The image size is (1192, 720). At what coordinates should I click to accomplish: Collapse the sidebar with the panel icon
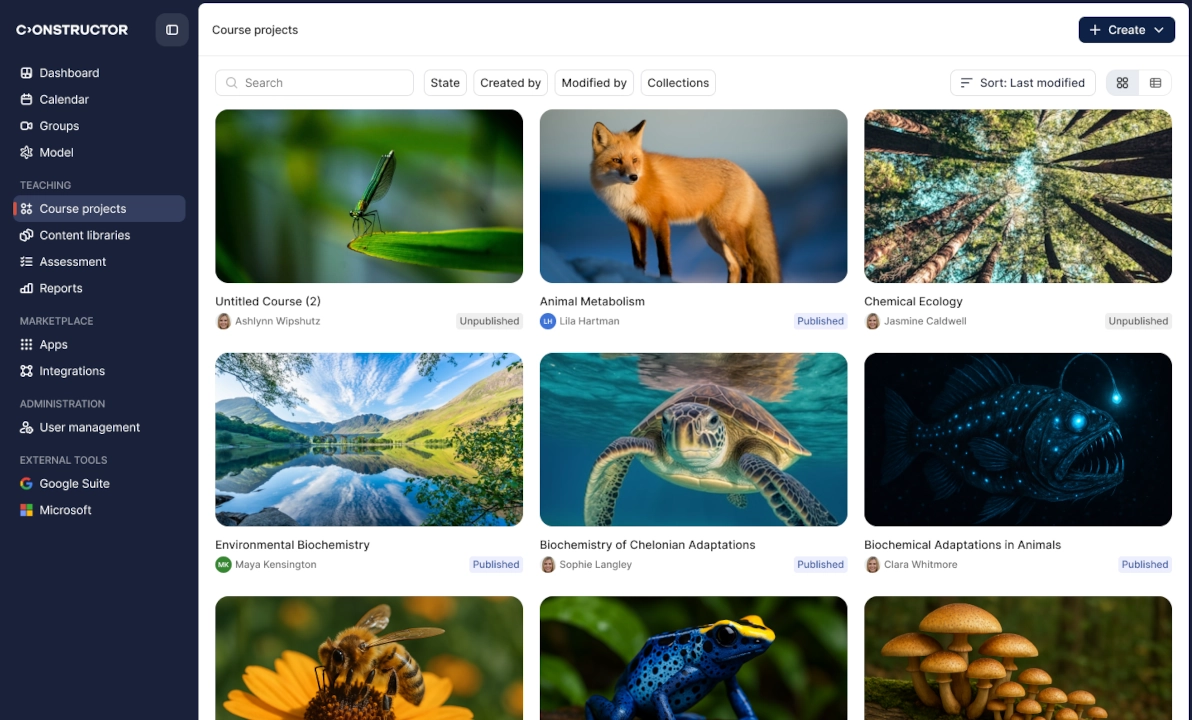[172, 30]
